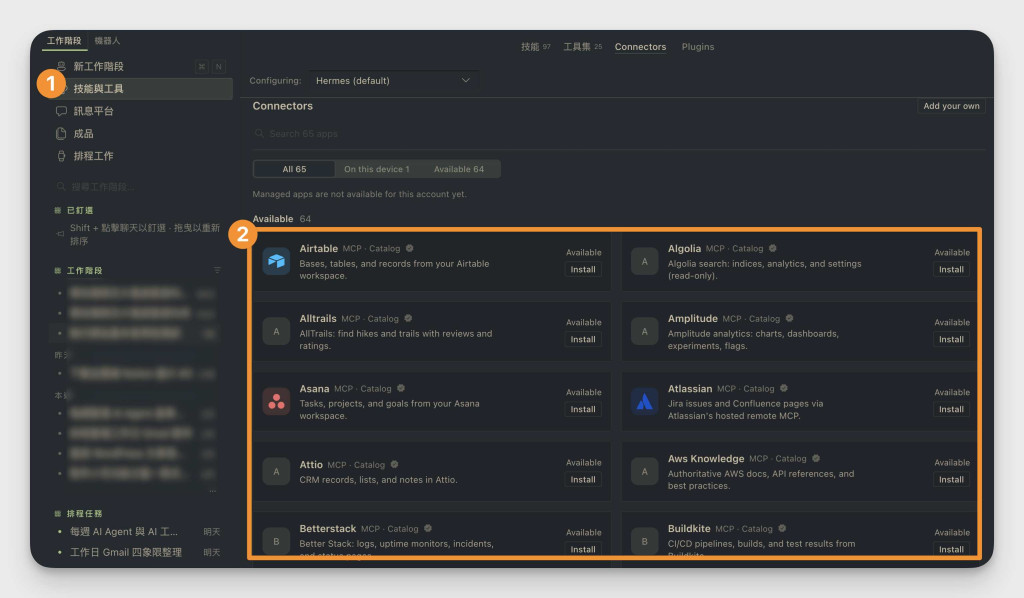This screenshot has height=598, width=1024.
Task: Open the Plugins tab
Action: click(697, 46)
